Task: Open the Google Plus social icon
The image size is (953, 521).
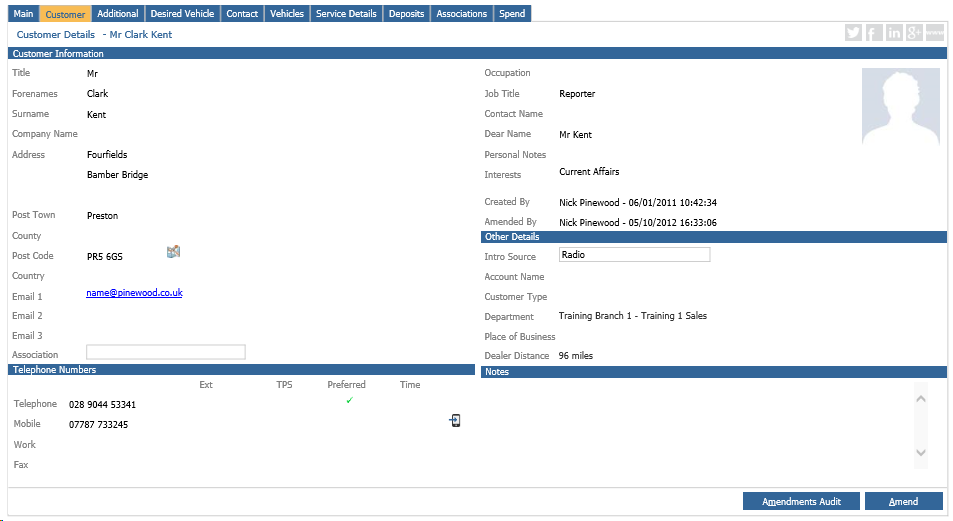Action: coord(914,33)
